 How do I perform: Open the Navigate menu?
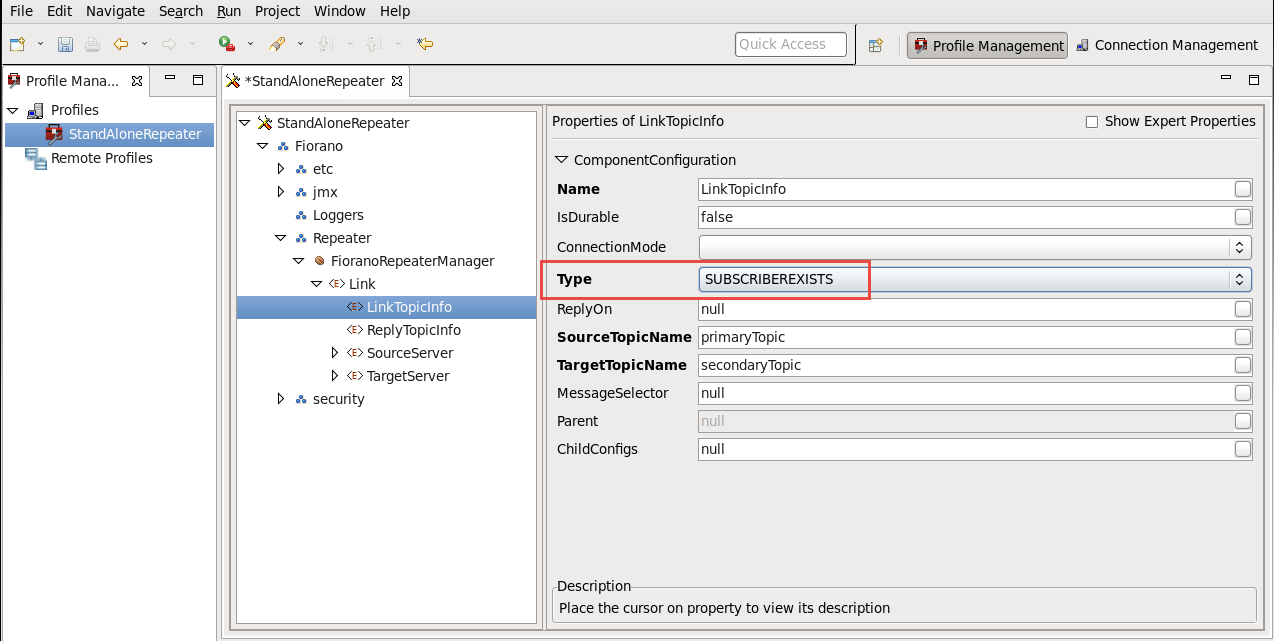click(x=115, y=11)
